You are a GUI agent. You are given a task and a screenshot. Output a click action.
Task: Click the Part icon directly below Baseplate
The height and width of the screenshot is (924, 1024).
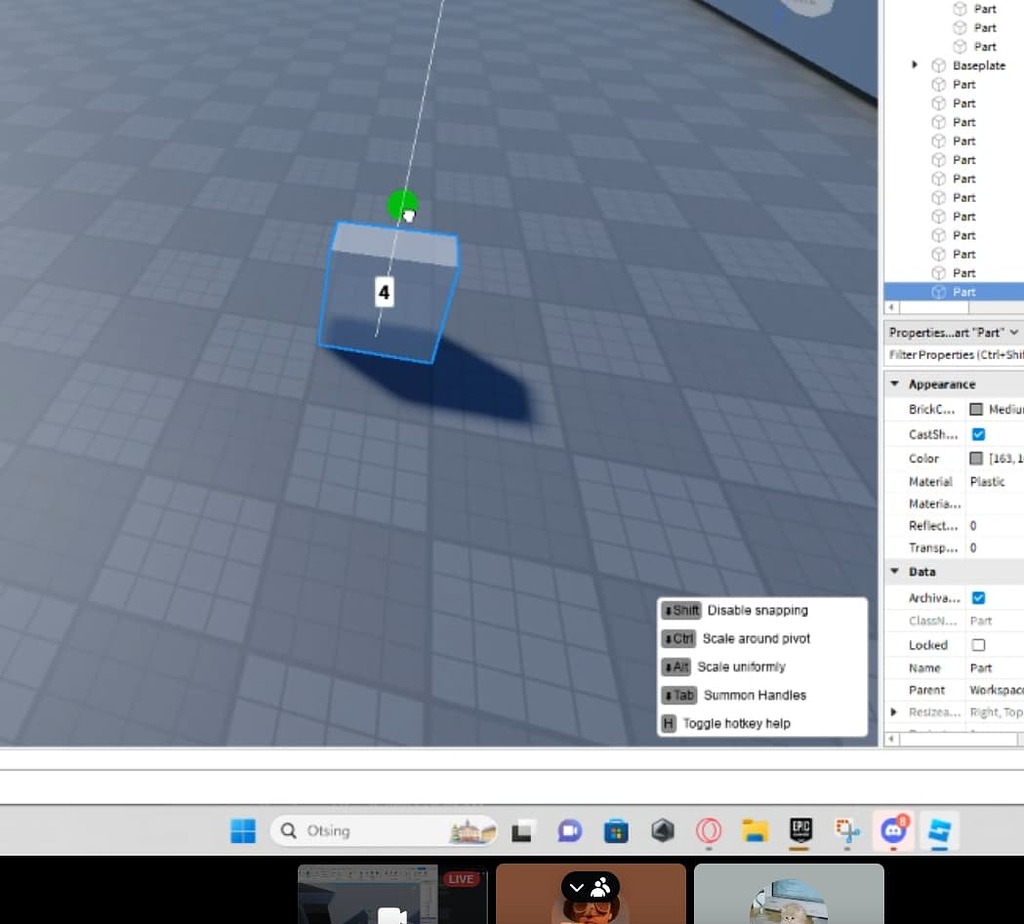938,84
